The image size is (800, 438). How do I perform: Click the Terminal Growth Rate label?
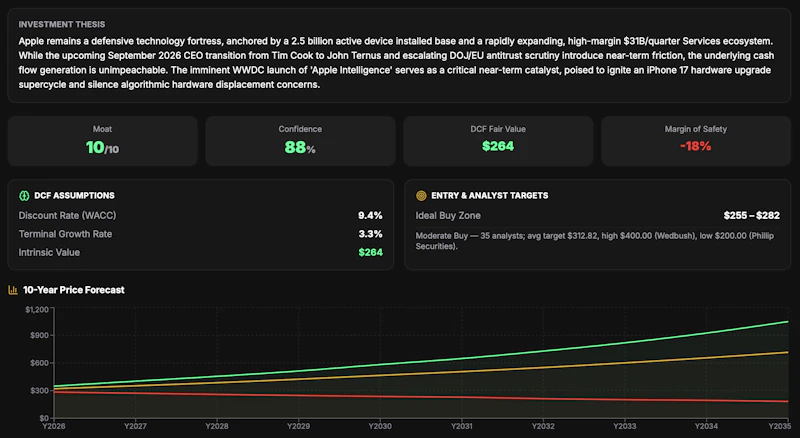coord(65,234)
